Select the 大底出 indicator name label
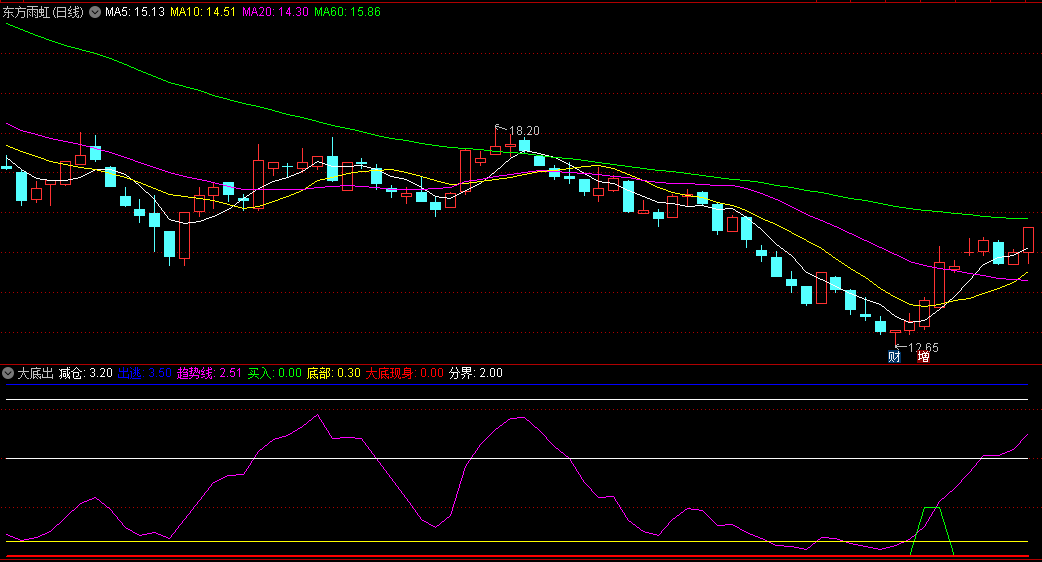 [x=35, y=373]
